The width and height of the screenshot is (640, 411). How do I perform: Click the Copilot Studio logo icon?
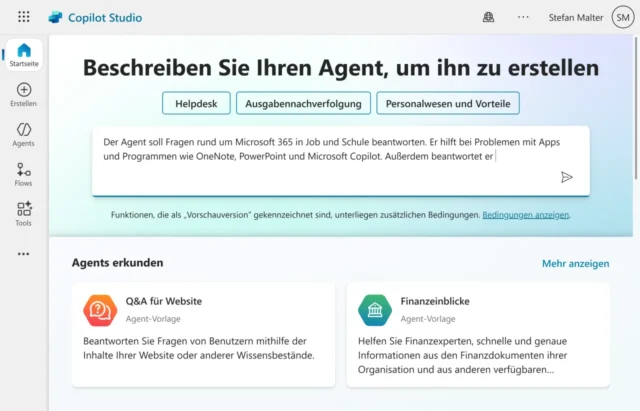(56, 17)
